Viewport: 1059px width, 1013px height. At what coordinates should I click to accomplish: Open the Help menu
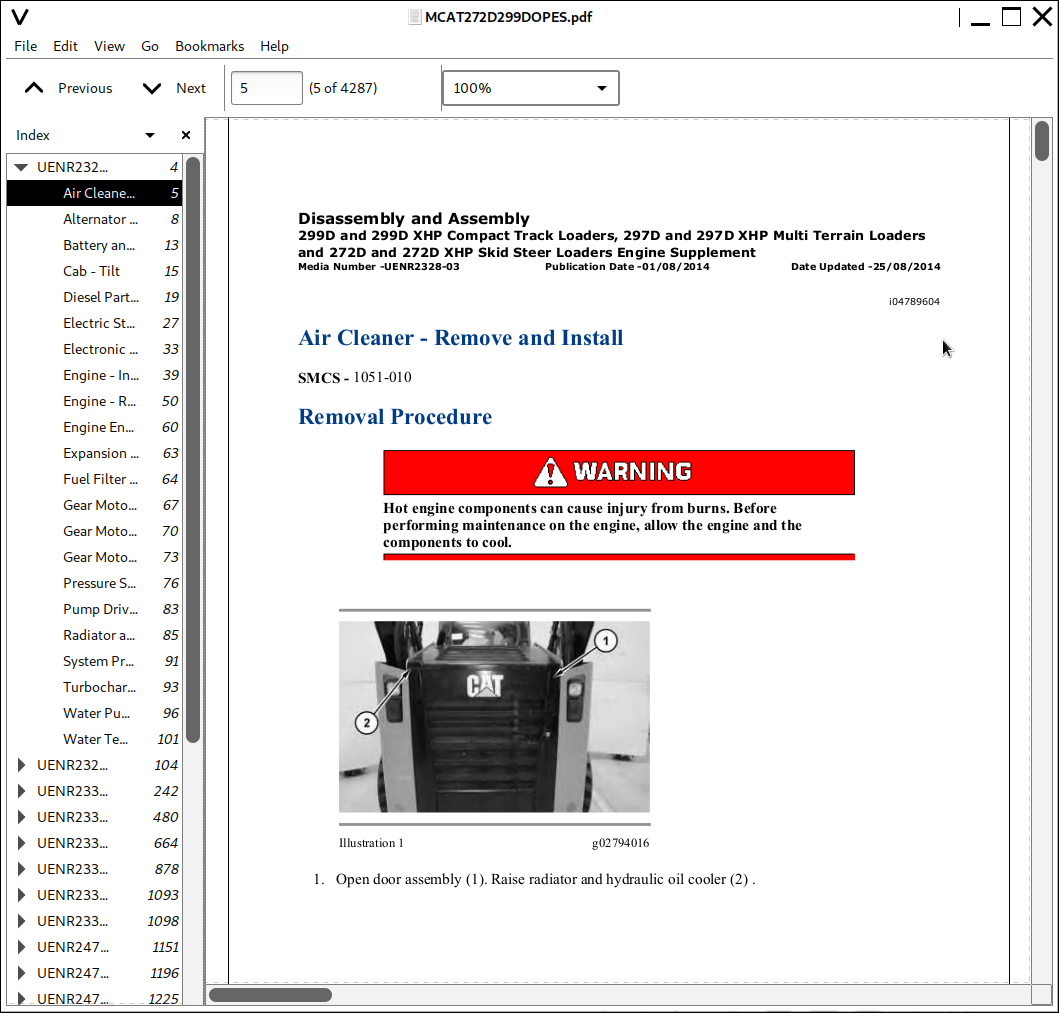pos(274,46)
